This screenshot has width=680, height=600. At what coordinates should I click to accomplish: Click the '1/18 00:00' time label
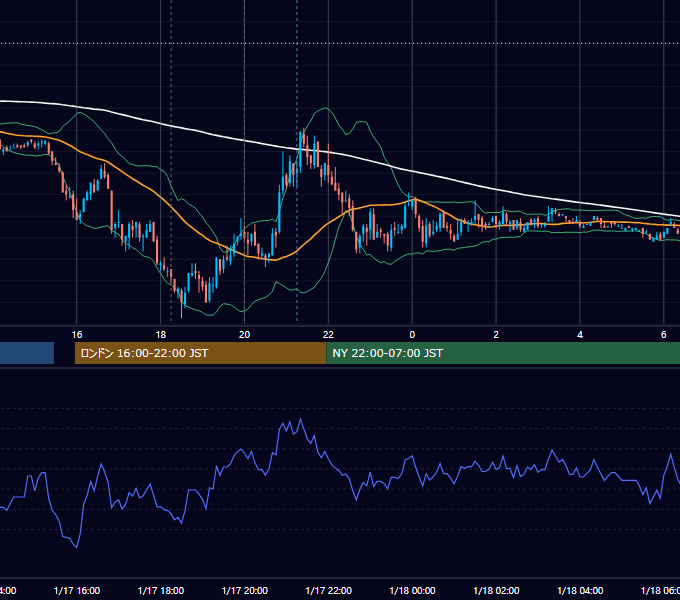[x=412, y=590]
